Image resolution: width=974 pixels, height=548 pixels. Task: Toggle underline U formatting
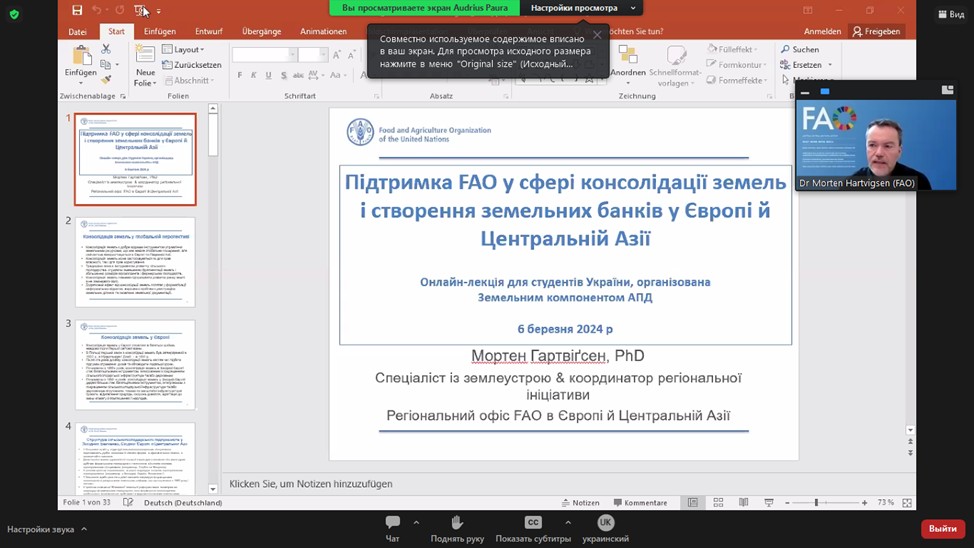pos(268,75)
